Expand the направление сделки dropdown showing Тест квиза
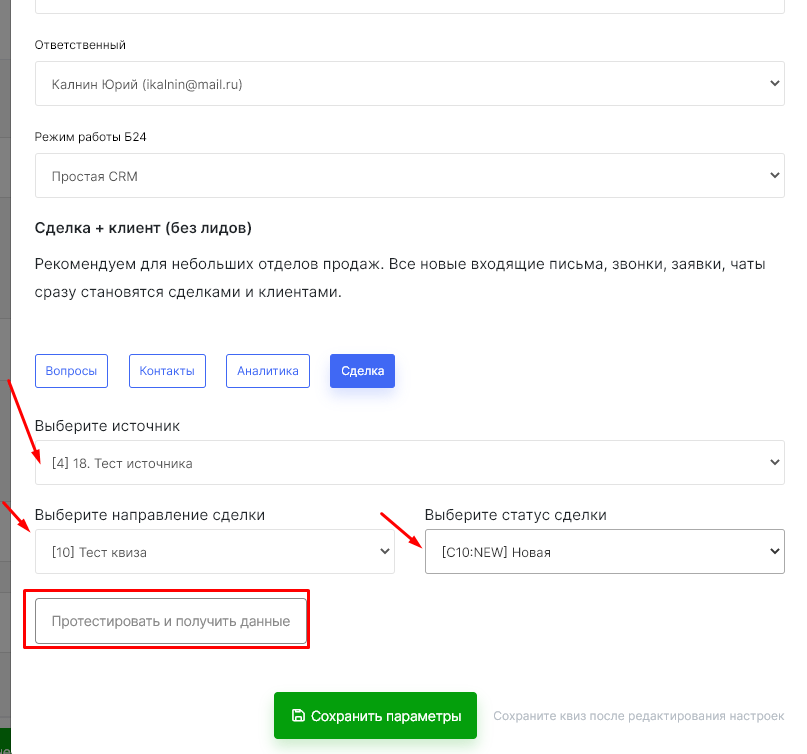The image size is (807, 754). [x=214, y=552]
